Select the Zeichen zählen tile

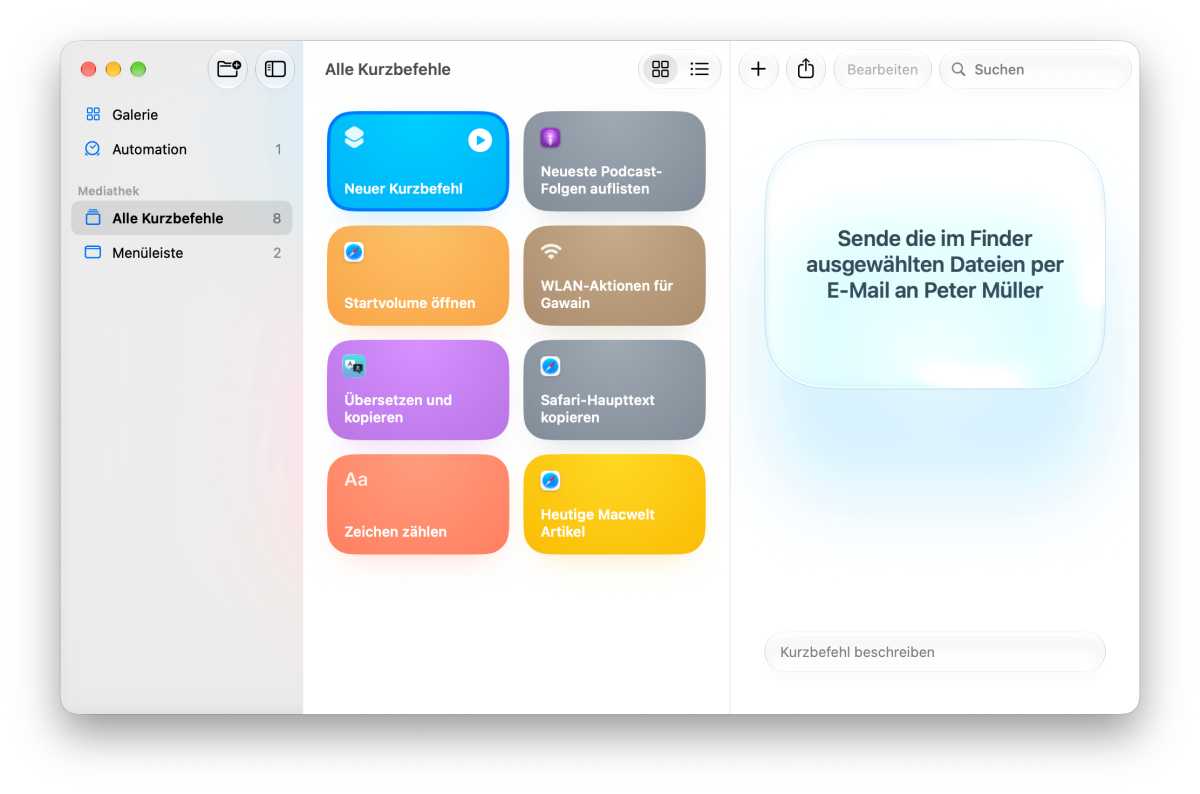coord(418,504)
